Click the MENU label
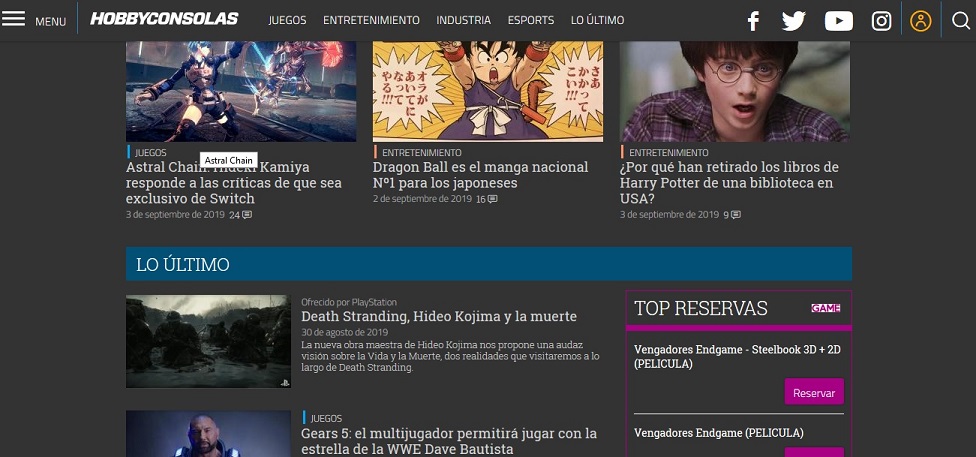 pyautogui.click(x=50, y=22)
